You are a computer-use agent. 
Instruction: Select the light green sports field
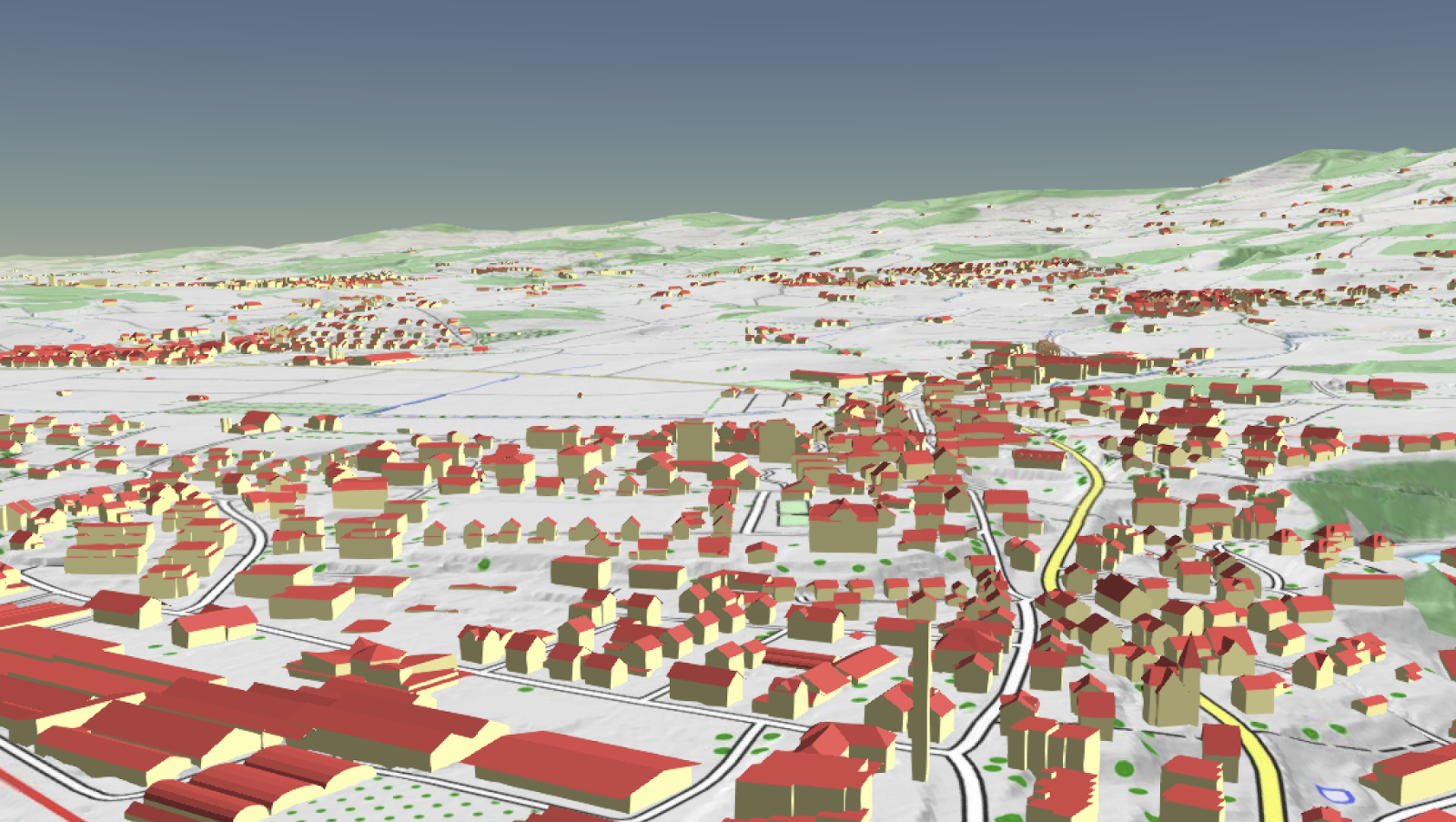tap(794, 512)
